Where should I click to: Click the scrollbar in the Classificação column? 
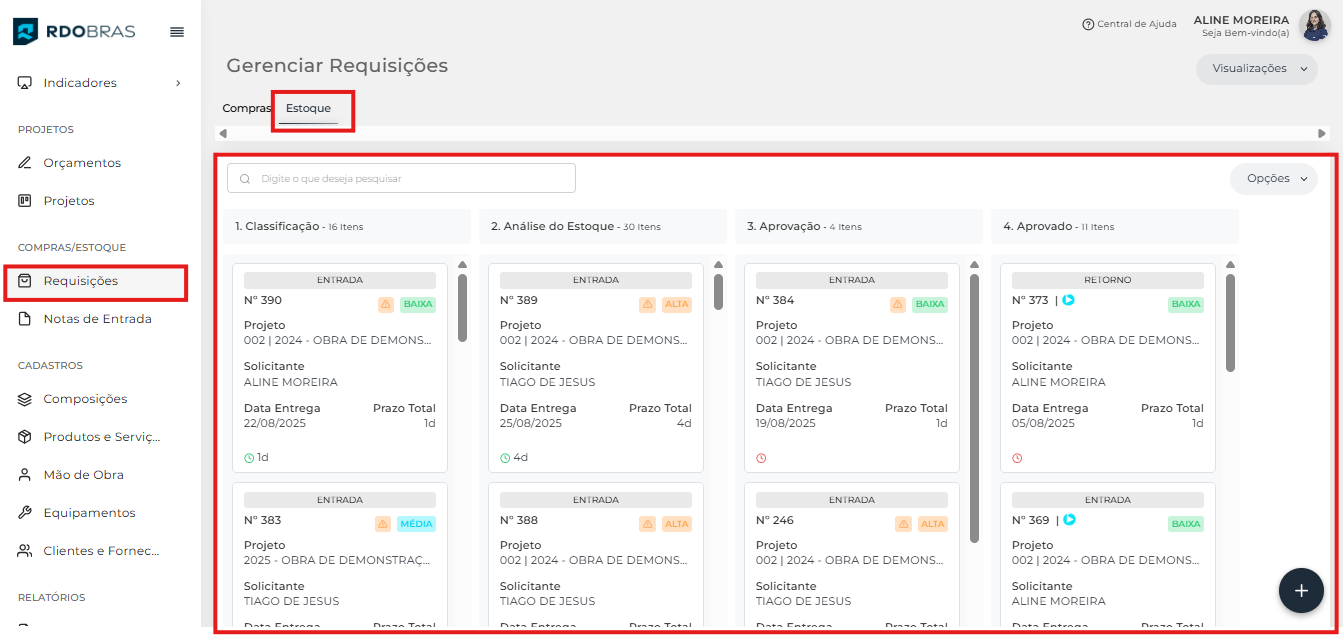click(462, 308)
